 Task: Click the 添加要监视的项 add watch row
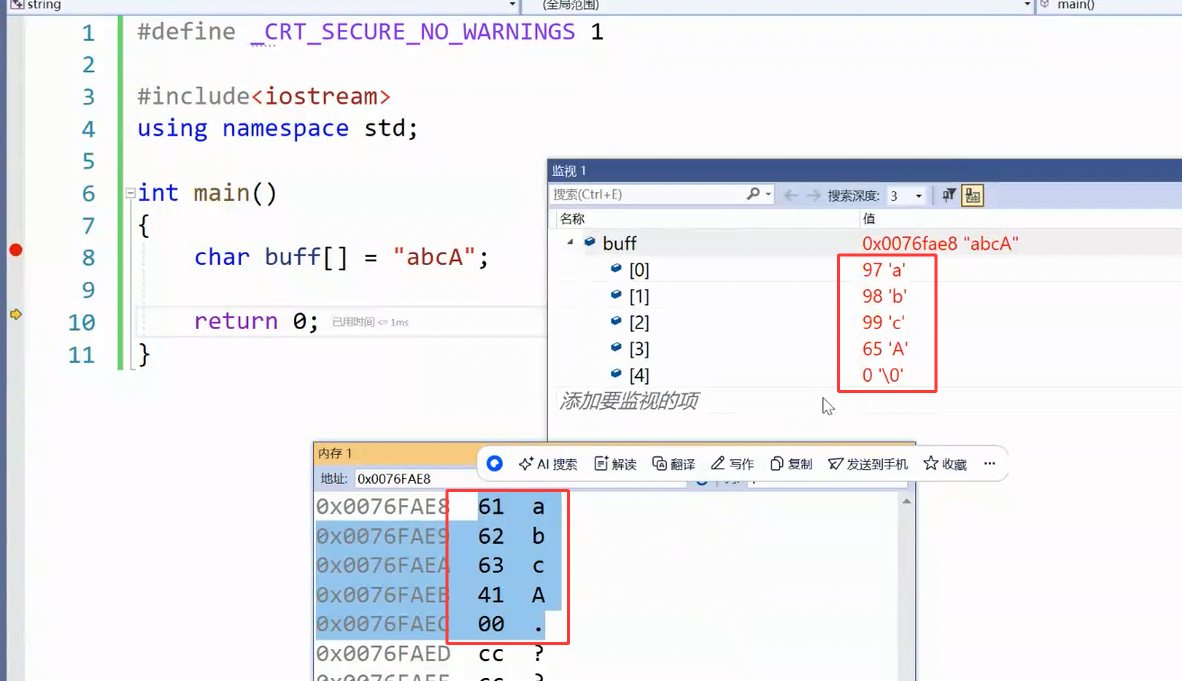[x=629, y=400]
